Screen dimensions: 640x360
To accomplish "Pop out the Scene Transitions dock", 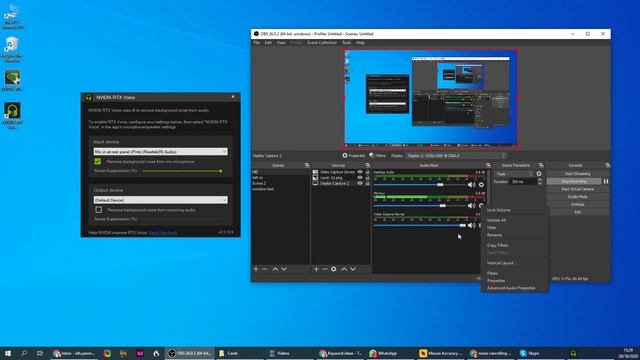I will (x=541, y=165).
